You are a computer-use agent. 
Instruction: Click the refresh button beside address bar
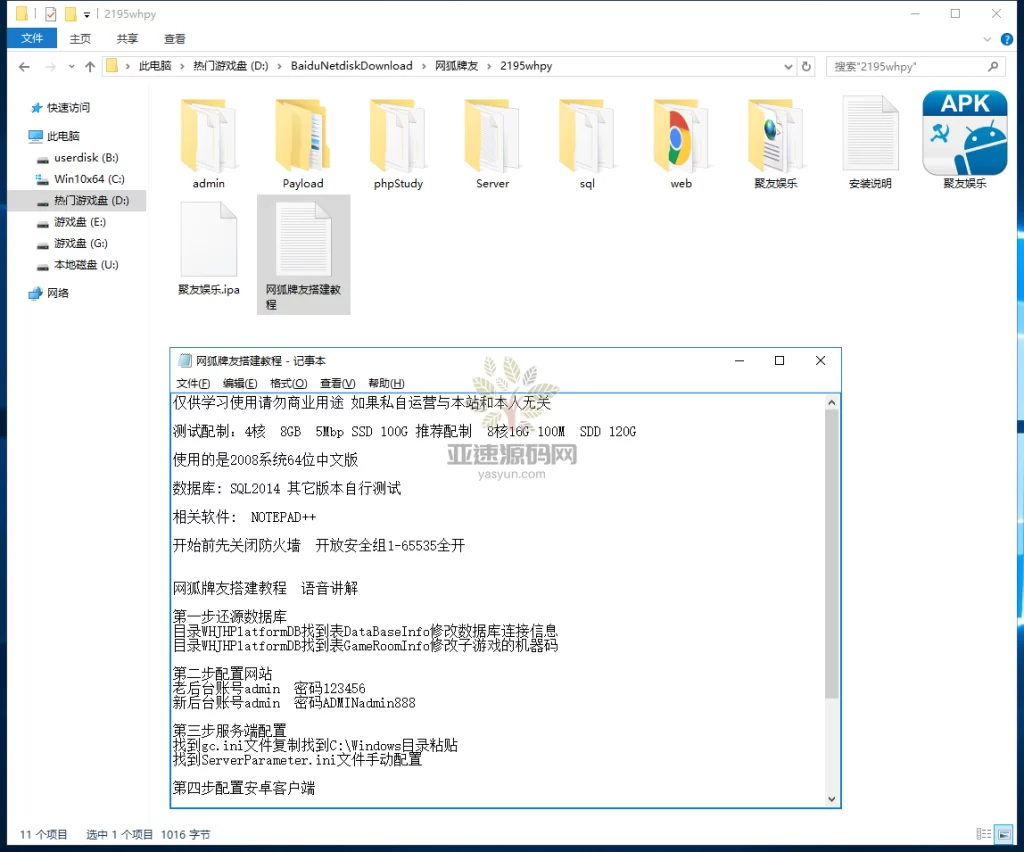tap(807, 66)
